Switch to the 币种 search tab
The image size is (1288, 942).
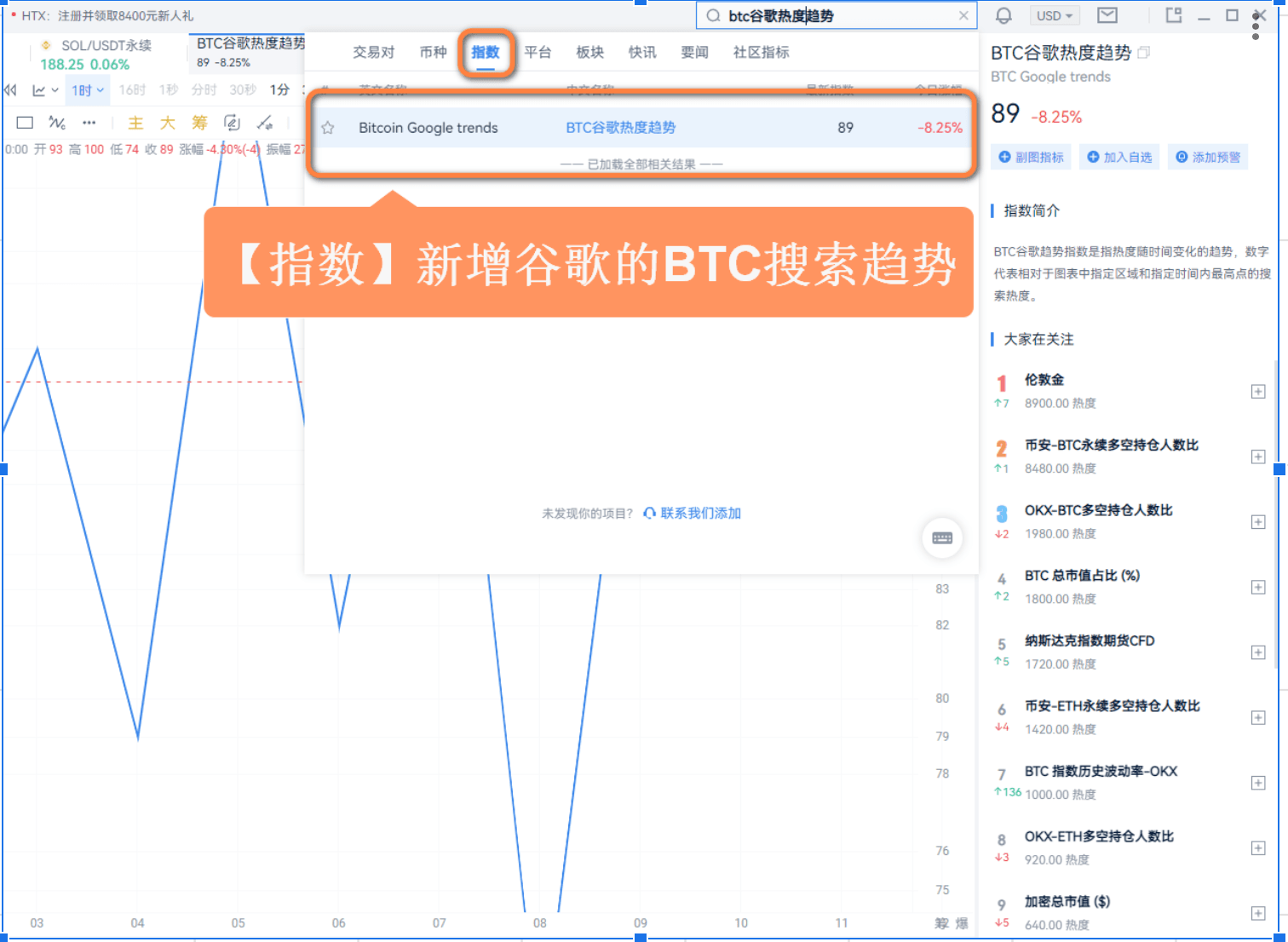click(433, 53)
